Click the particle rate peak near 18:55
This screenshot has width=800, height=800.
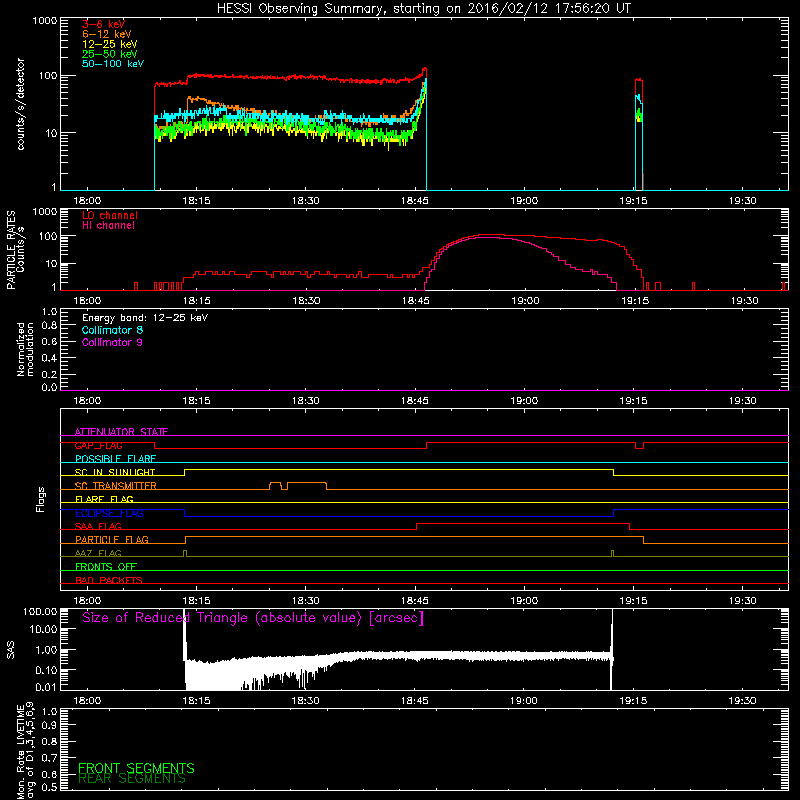[490, 235]
